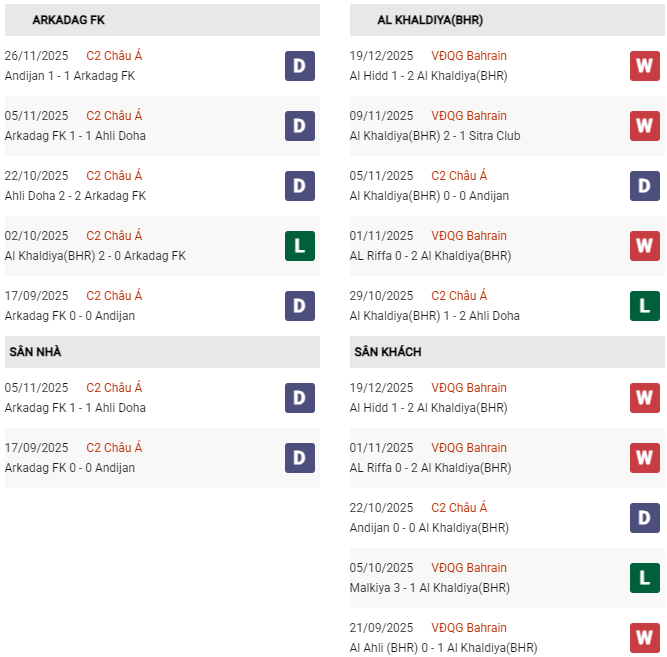Open the Arkadag FK 0 - 0 Andijan match under SÂN NHÀ
This screenshot has width=667, height=657.
pos(70,468)
